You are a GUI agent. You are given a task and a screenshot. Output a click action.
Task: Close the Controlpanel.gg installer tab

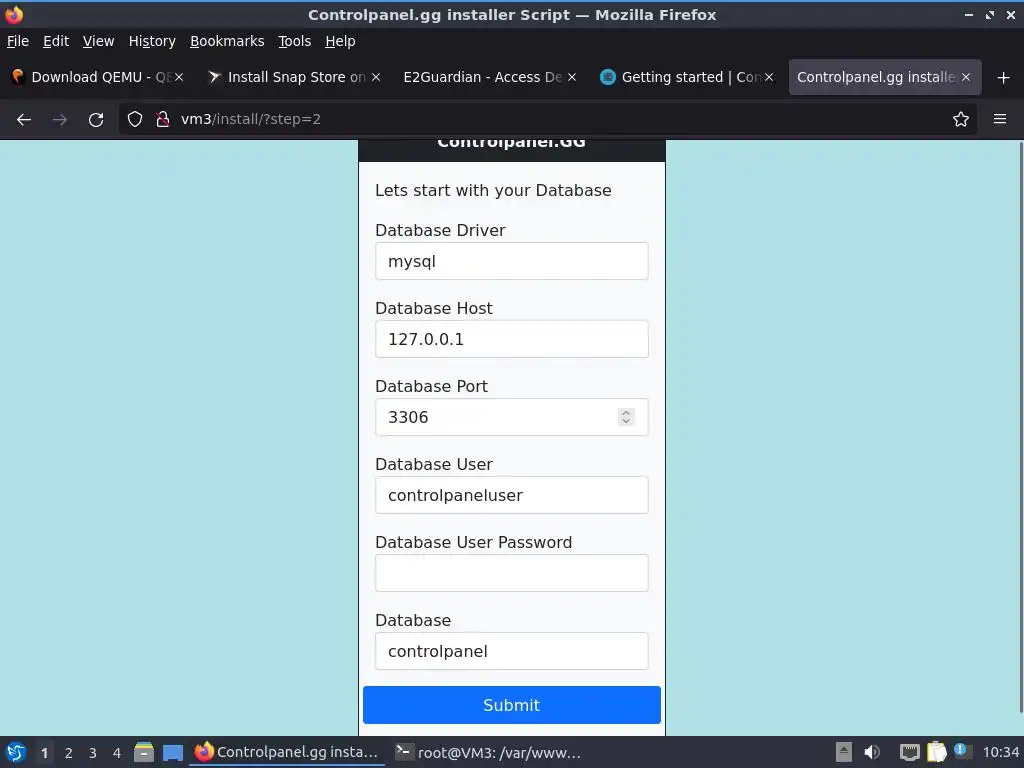pyautogui.click(x=966, y=77)
